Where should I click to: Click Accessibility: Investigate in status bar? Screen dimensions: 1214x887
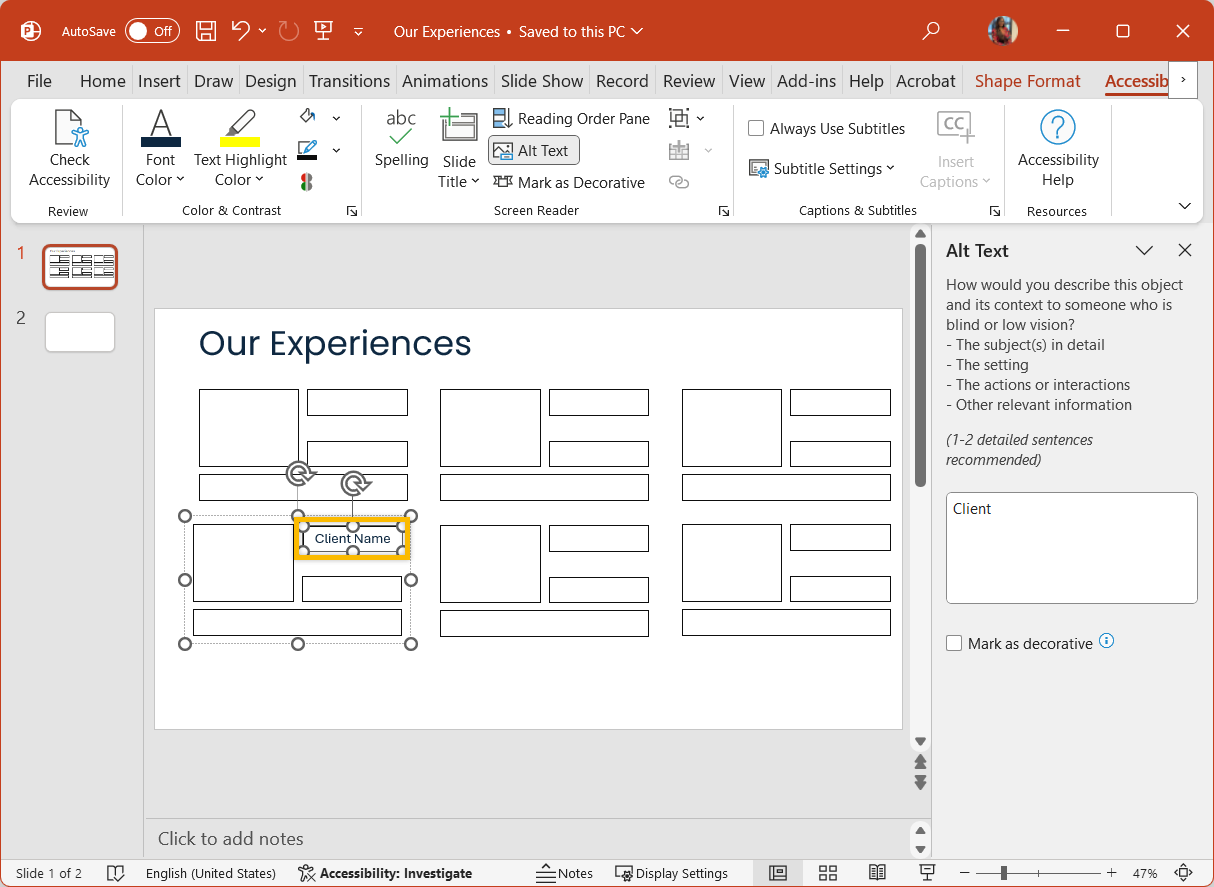[x=385, y=873]
